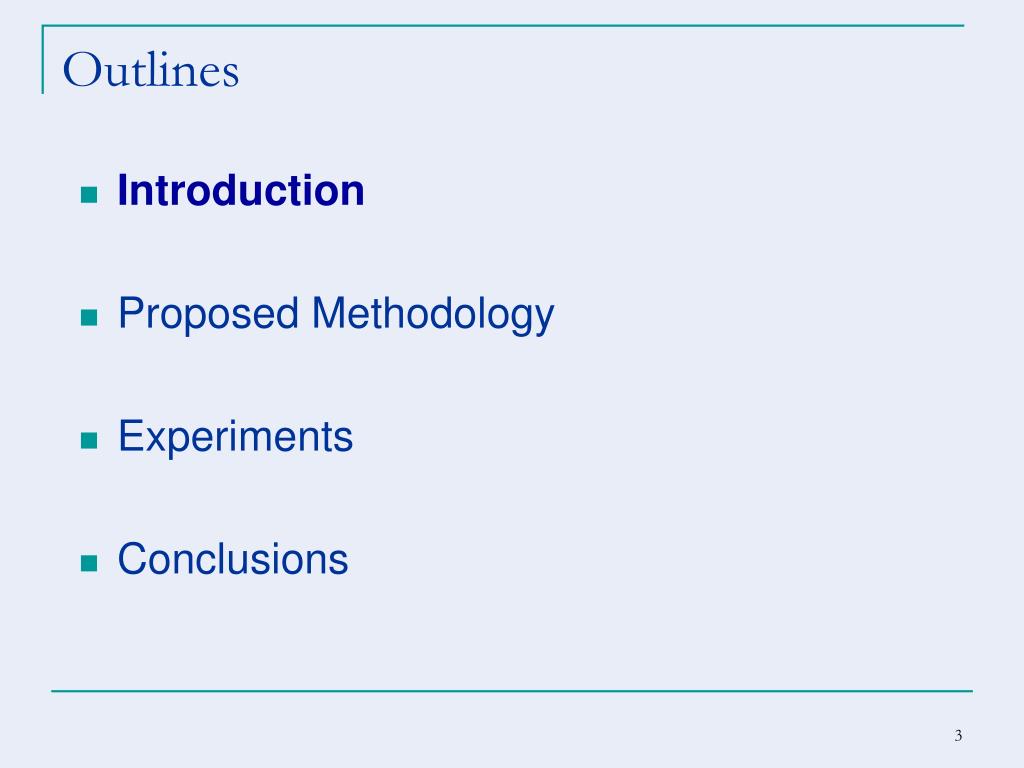Click the word Methodology
The height and width of the screenshot is (768, 1024).
433,315
